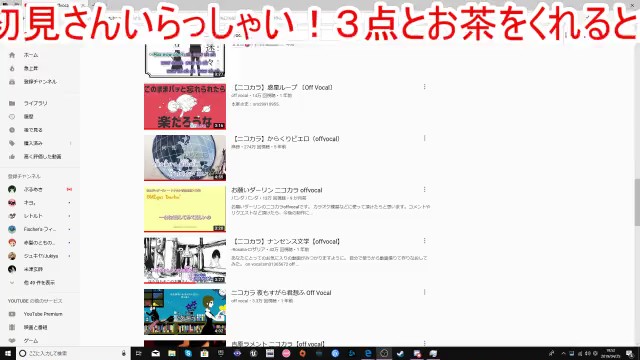The height and width of the screenshot is (360, 640).
Task: Open options menu for お願いダーリン video
Action: 424,189
